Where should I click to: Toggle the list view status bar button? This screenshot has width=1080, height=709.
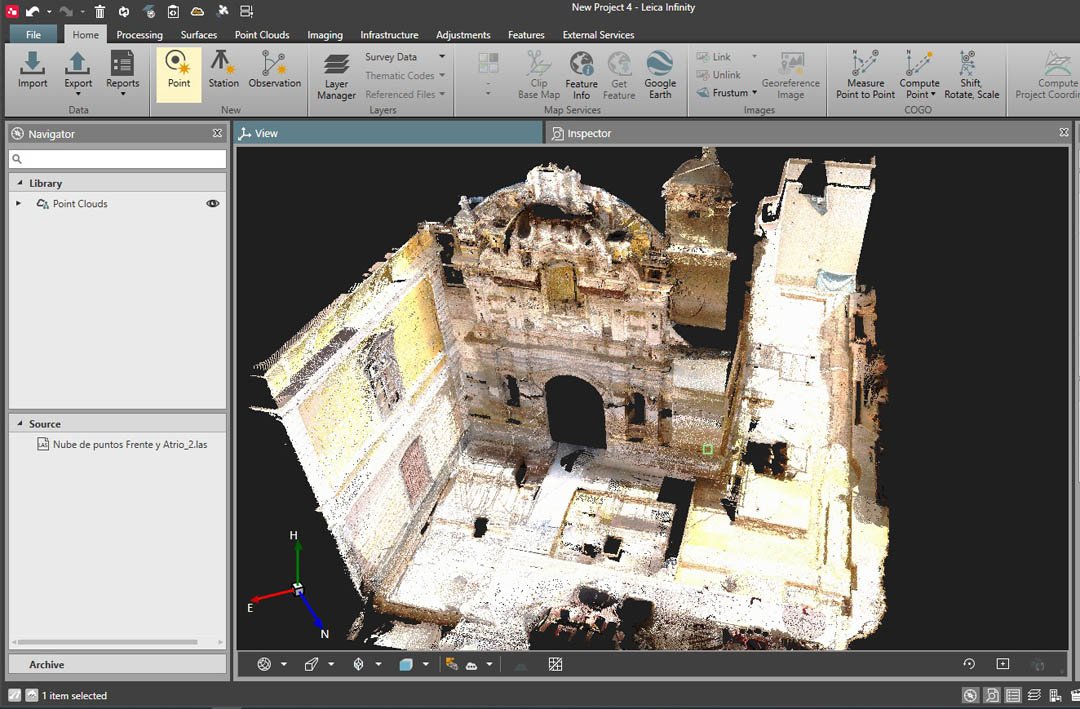coord(1013,695)
